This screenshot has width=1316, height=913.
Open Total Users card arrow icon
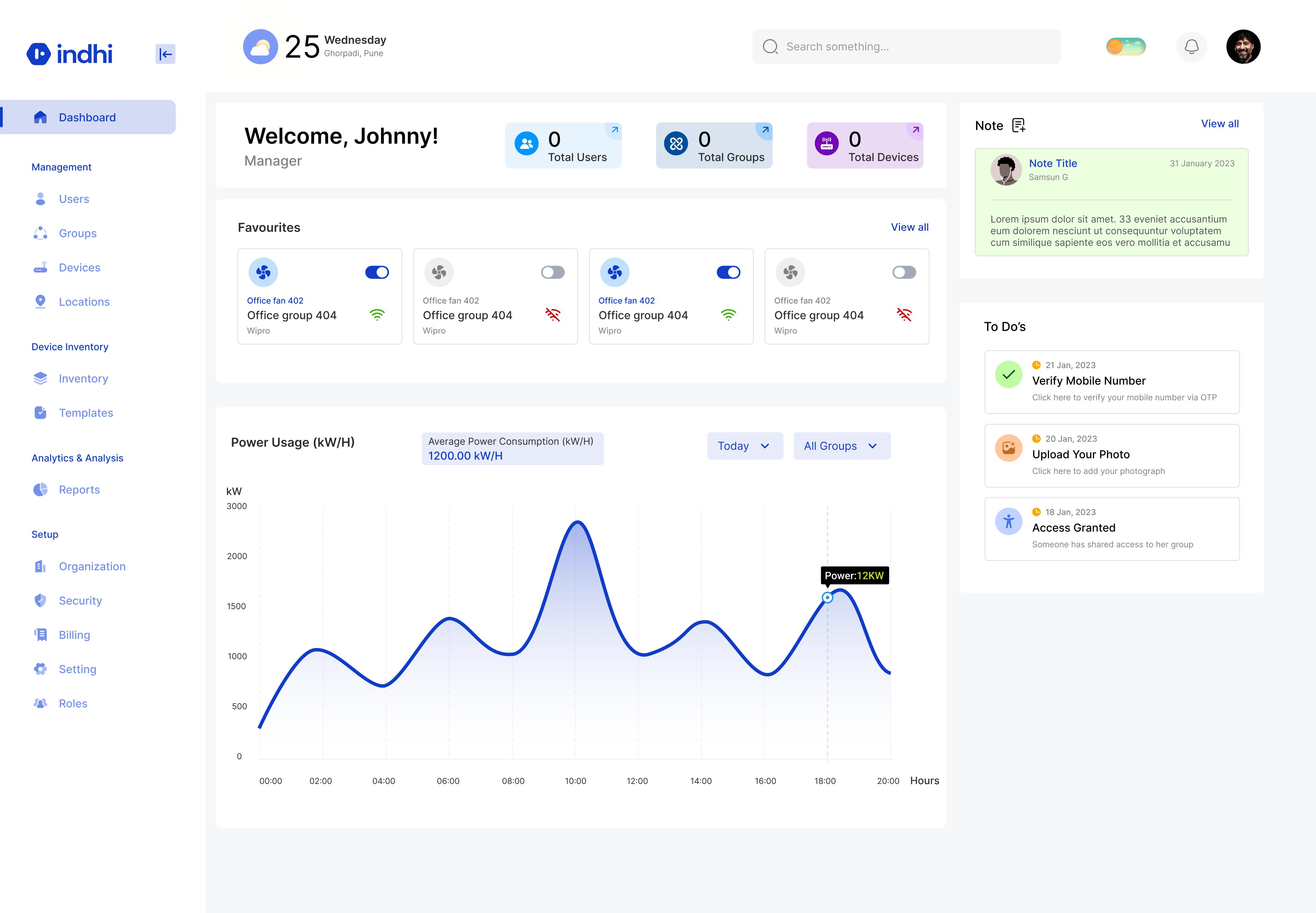click(614, 130)
